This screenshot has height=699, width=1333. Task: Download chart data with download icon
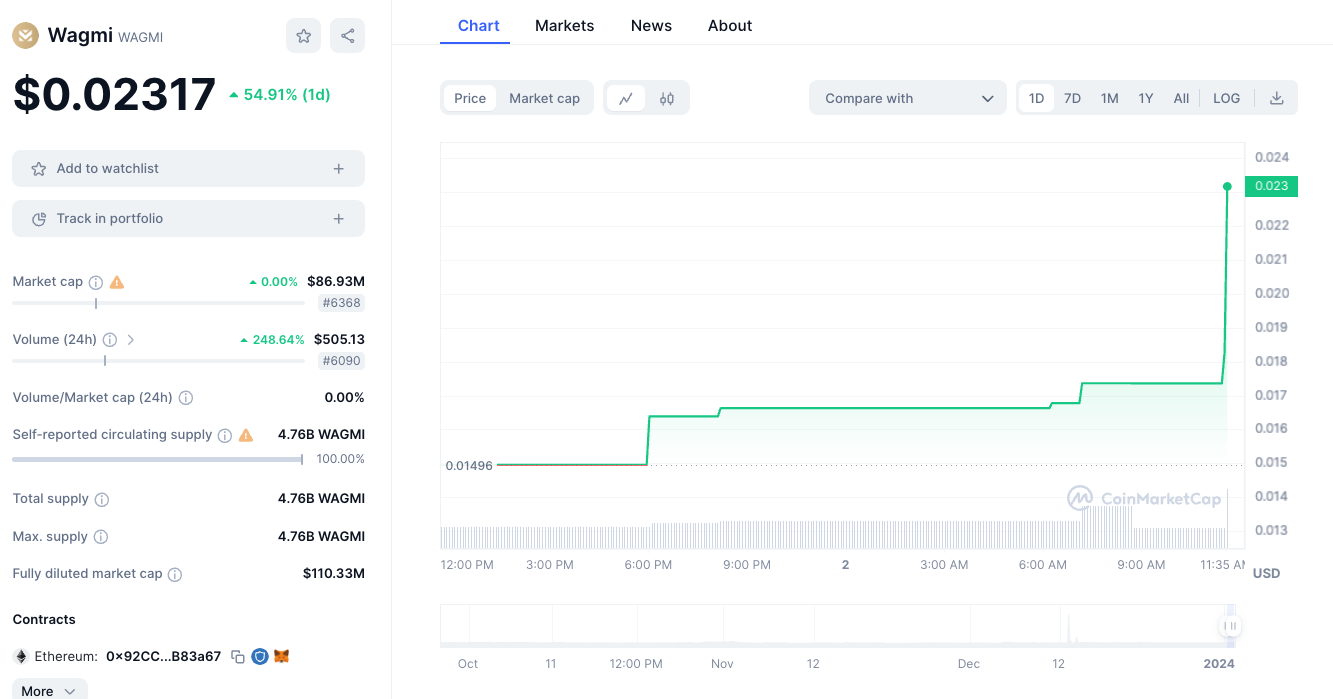tap(1276, 98)
